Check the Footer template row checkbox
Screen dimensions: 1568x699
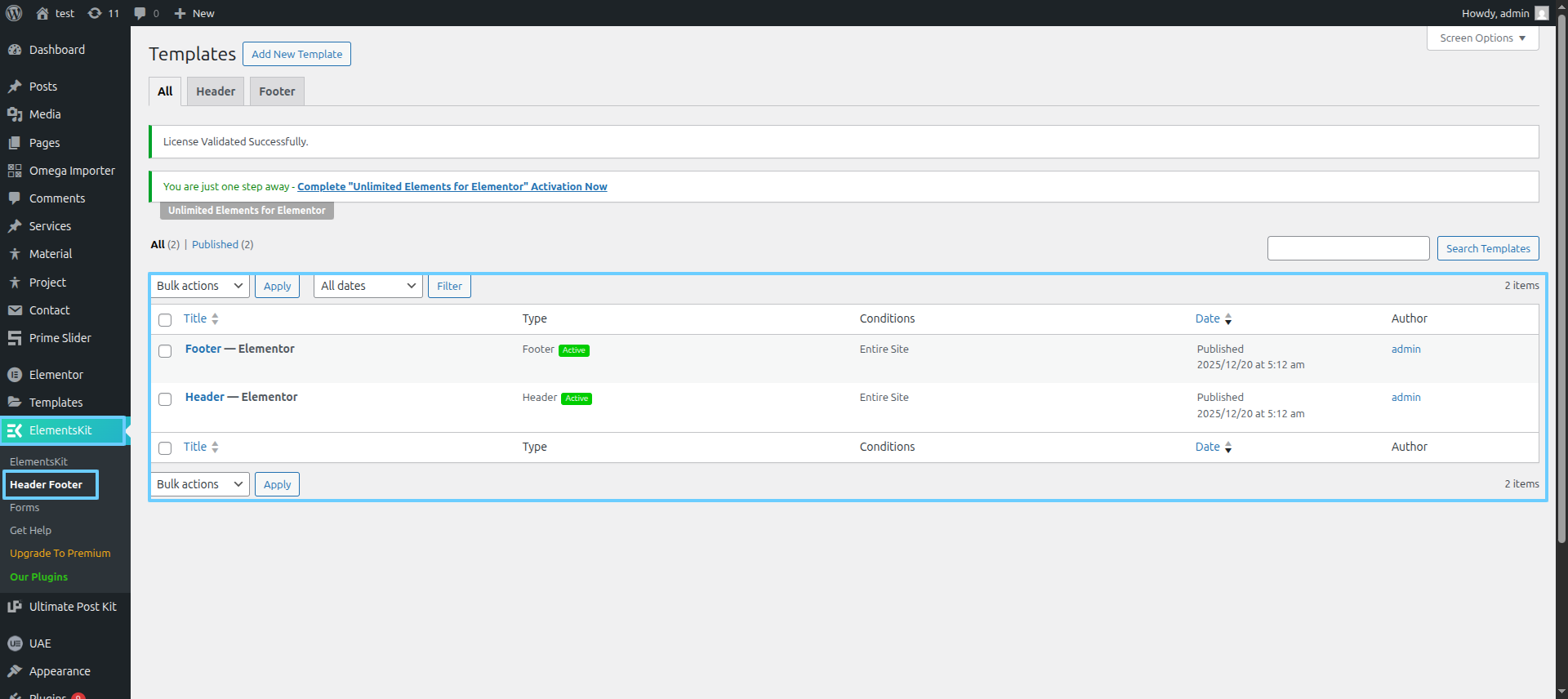tap(165, 351)
